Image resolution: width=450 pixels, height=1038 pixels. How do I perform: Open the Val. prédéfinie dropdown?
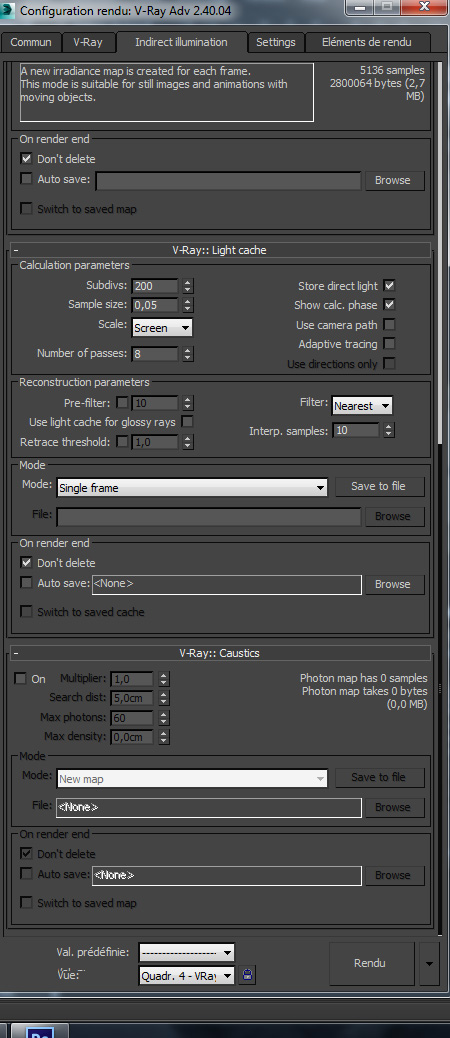(x=187, y=953)
